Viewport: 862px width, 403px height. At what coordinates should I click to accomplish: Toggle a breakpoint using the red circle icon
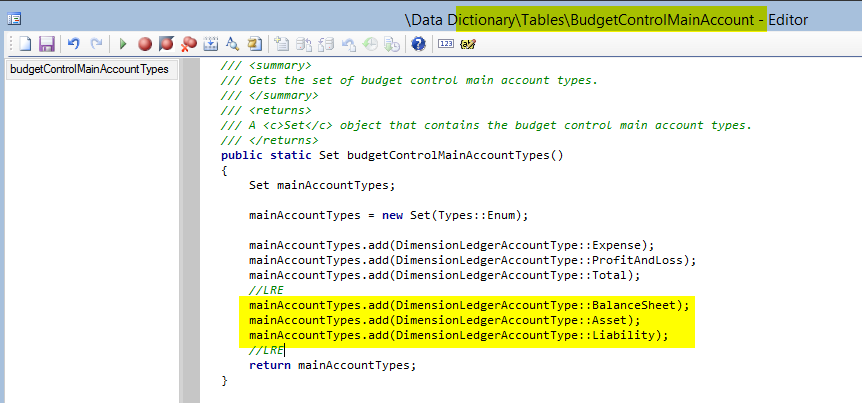tap(144, 44)
